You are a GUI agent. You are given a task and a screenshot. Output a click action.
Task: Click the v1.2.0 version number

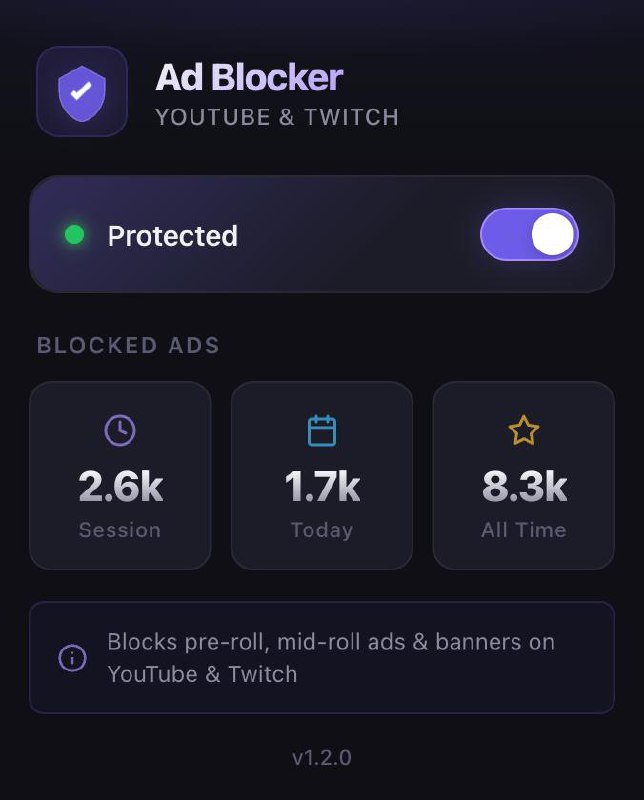(322, 758)
